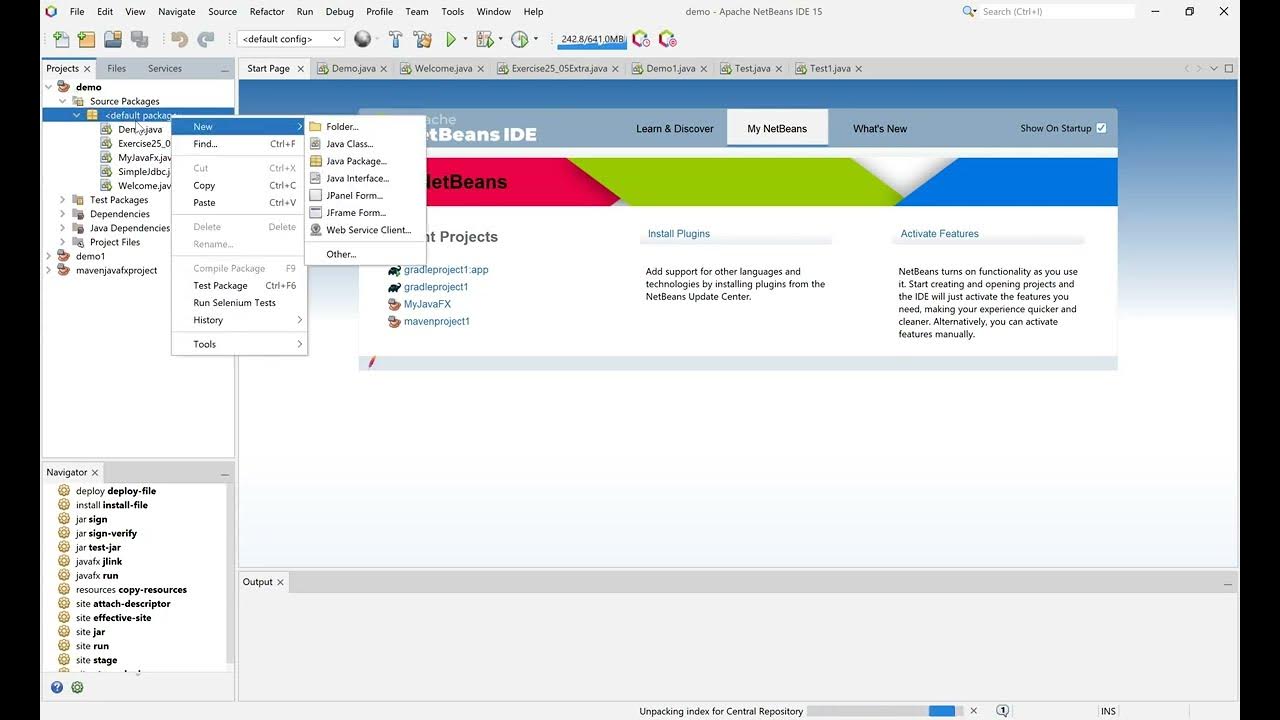Click the Build Project hammer icon

(x=395, y=39)
